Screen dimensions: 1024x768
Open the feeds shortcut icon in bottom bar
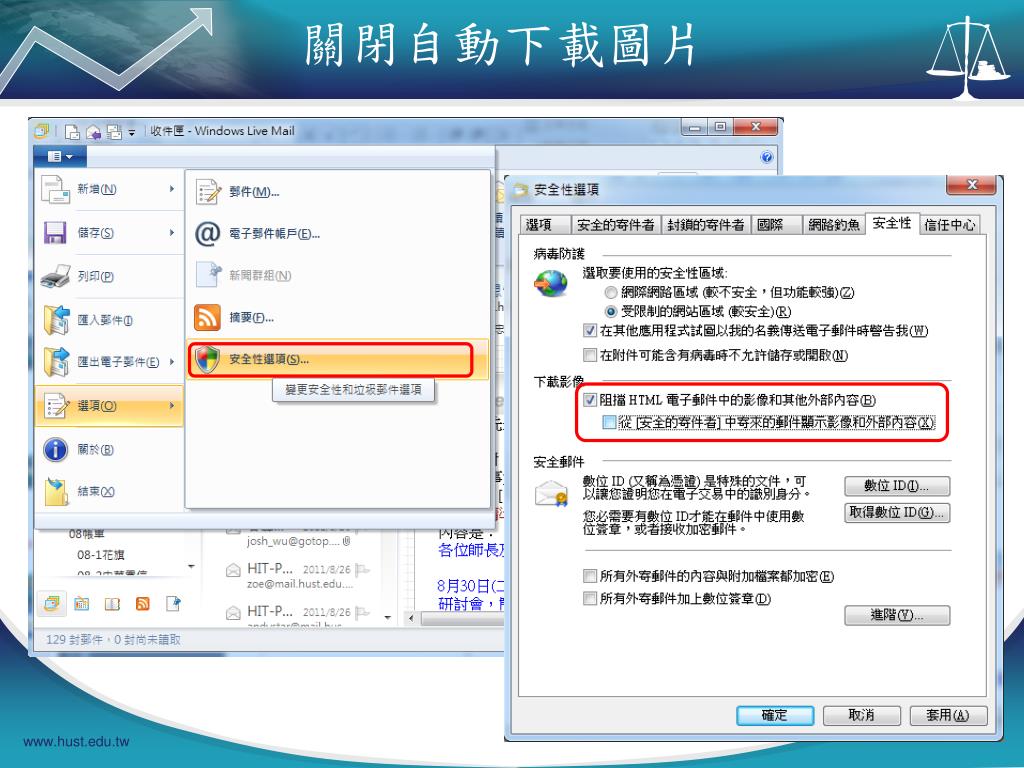142,604
